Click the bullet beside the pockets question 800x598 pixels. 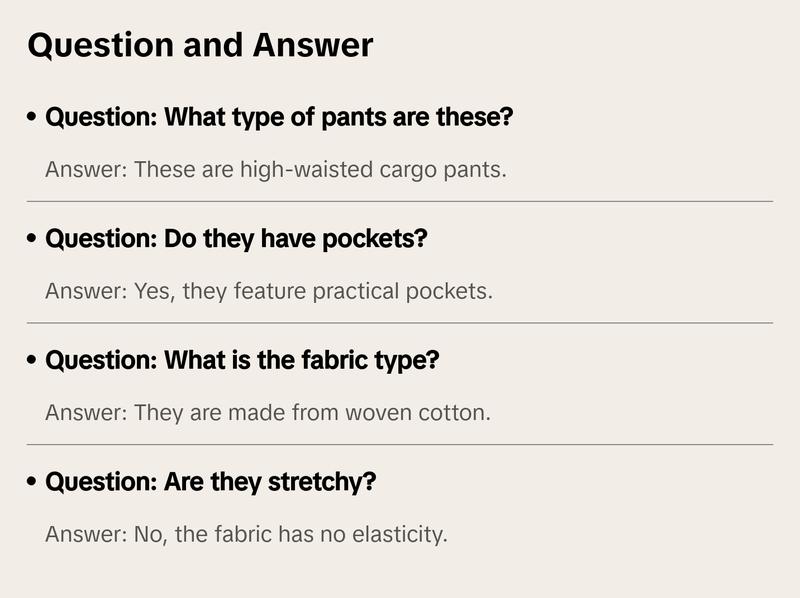pyautogui.click(x=33, y=240)
